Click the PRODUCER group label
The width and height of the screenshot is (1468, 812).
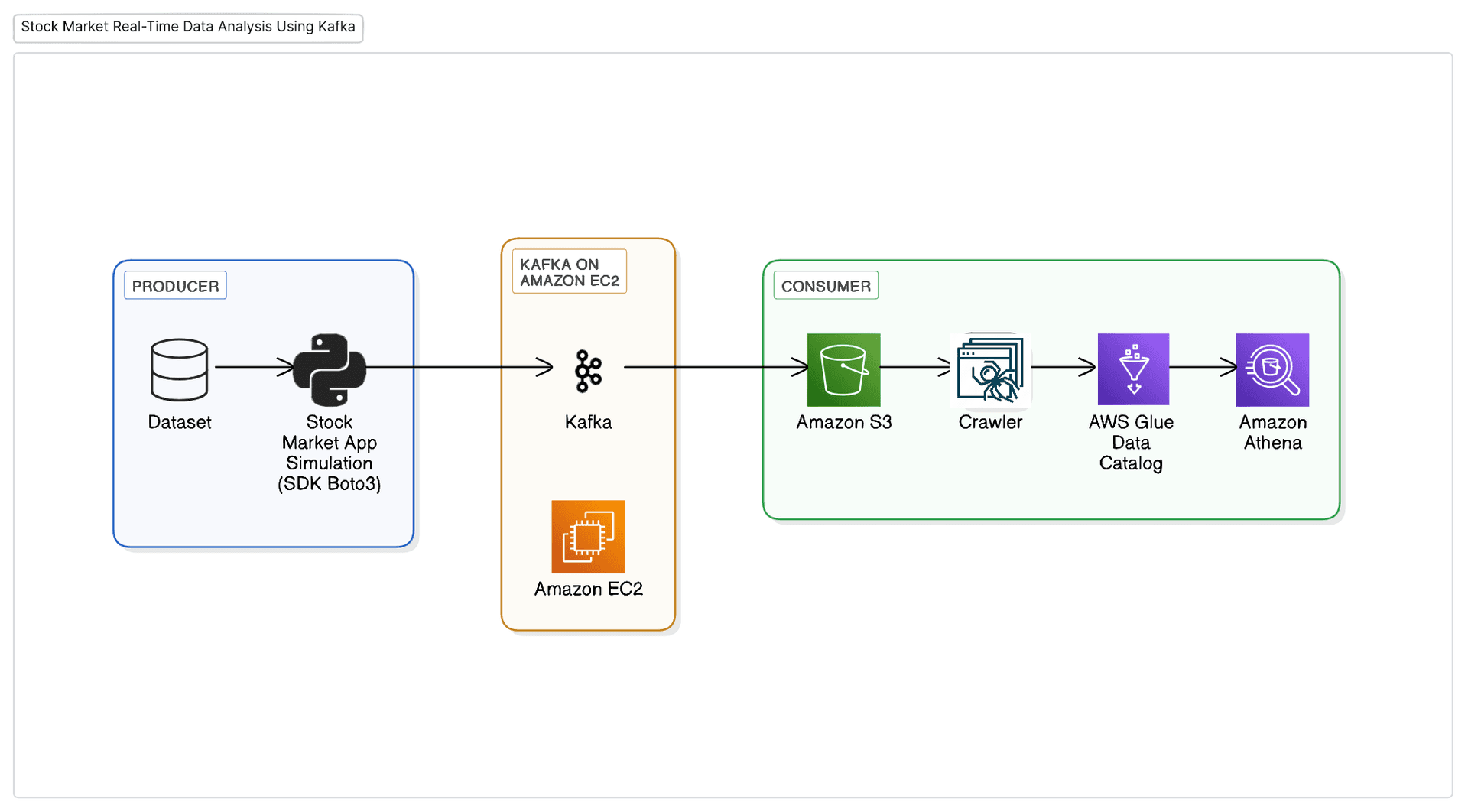[x=175, y=286]
